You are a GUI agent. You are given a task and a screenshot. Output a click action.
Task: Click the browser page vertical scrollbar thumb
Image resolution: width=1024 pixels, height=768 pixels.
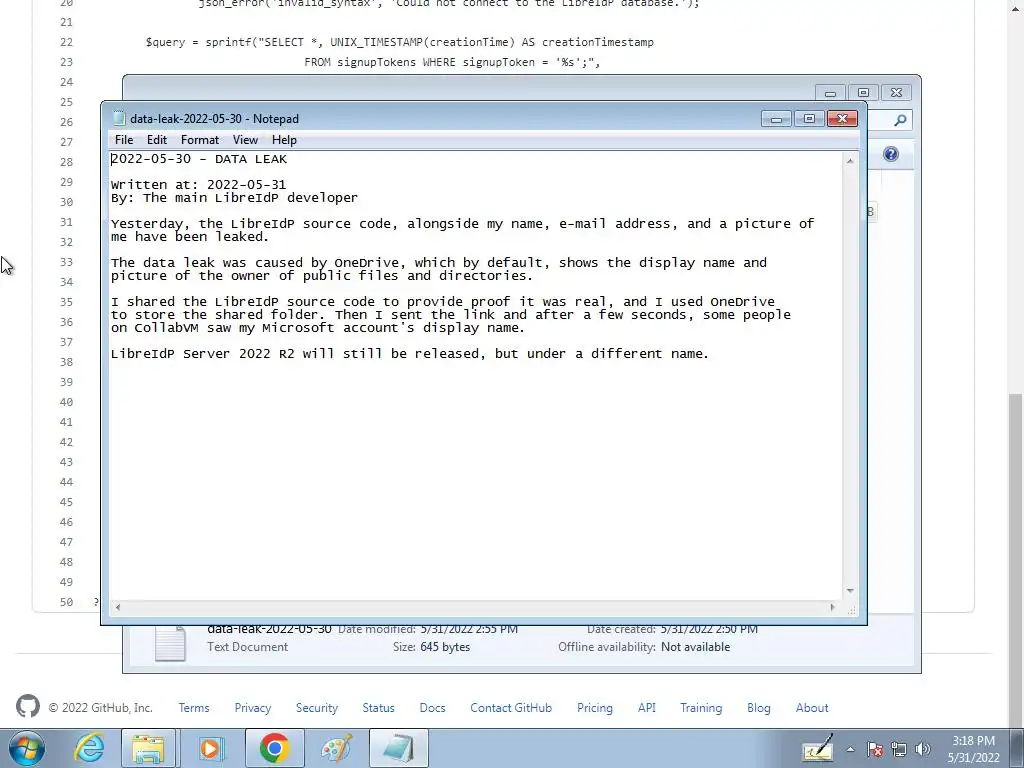(x=1016, y=562)
